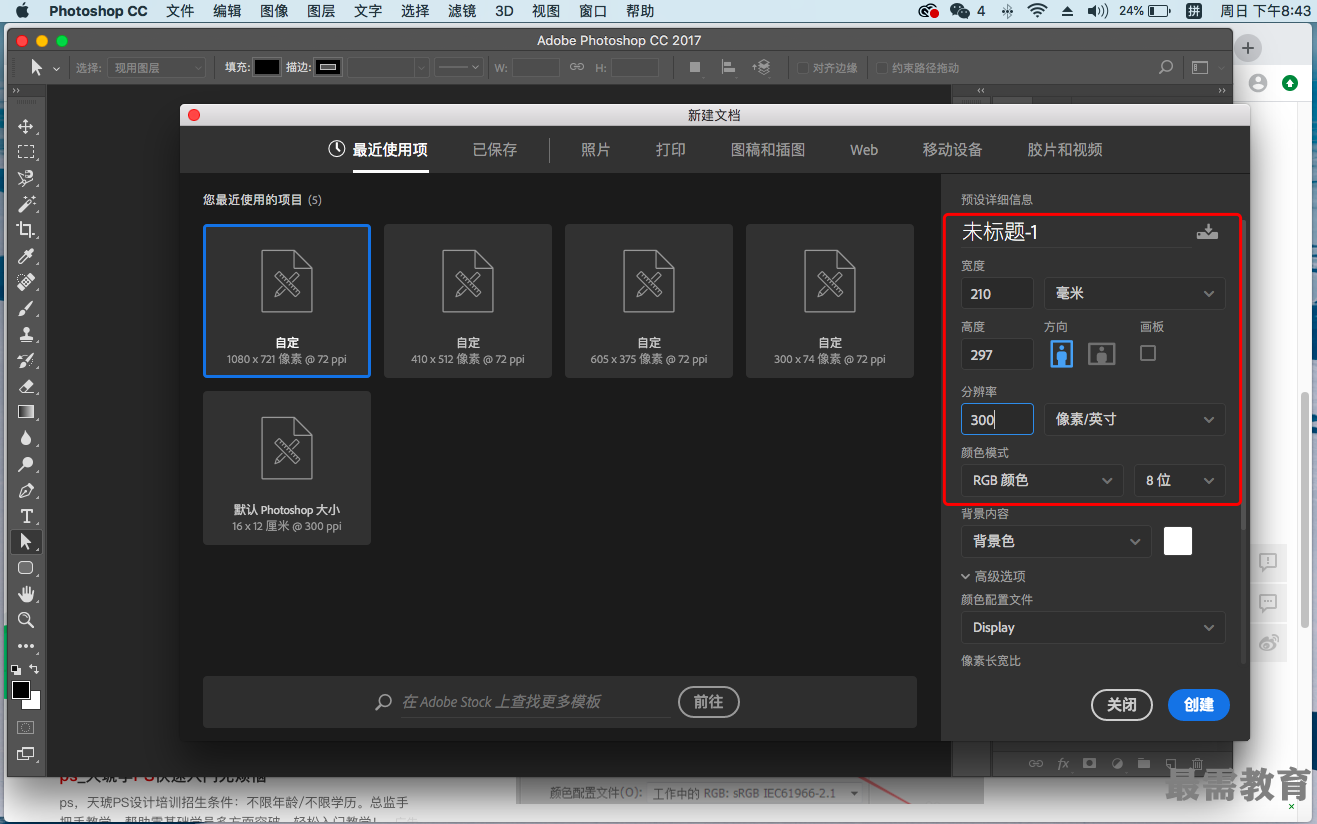Select the Eyedropper tool
The height and width of the screenshot is (824, 1317).
[x=26, y=257]
